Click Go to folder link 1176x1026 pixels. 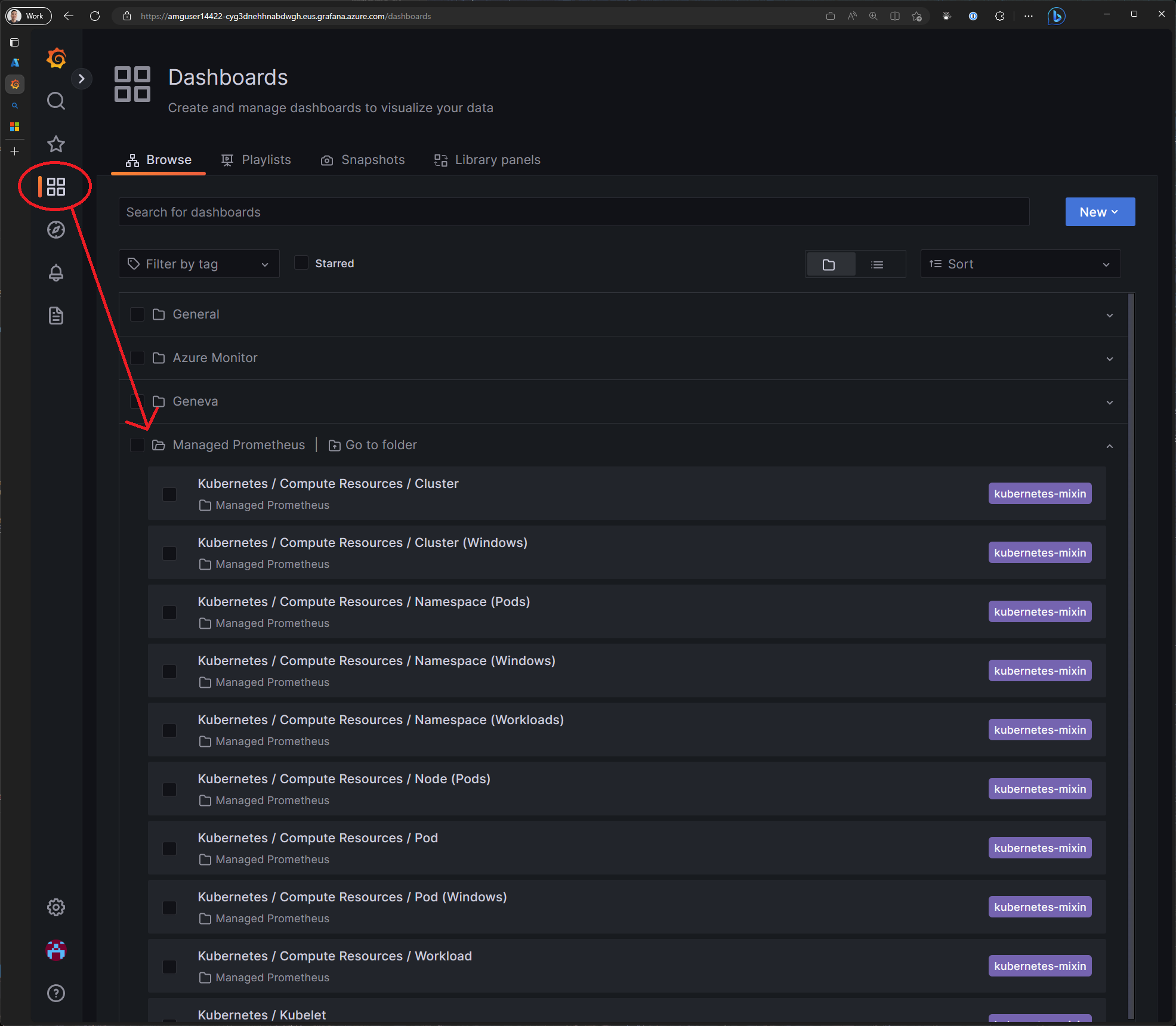pyautogui.click(x=373, y=445)
